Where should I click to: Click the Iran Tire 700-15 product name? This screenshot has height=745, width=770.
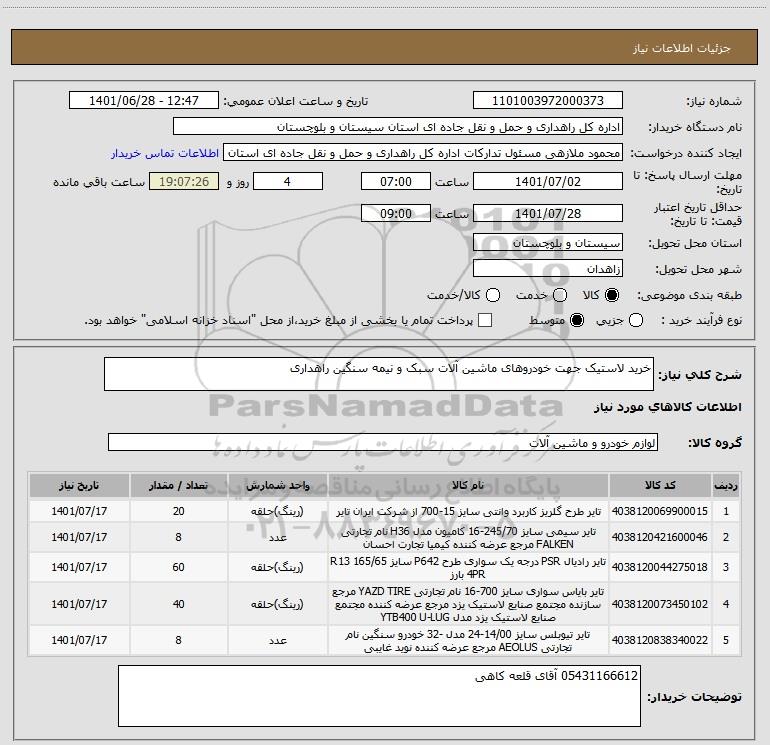468,512
